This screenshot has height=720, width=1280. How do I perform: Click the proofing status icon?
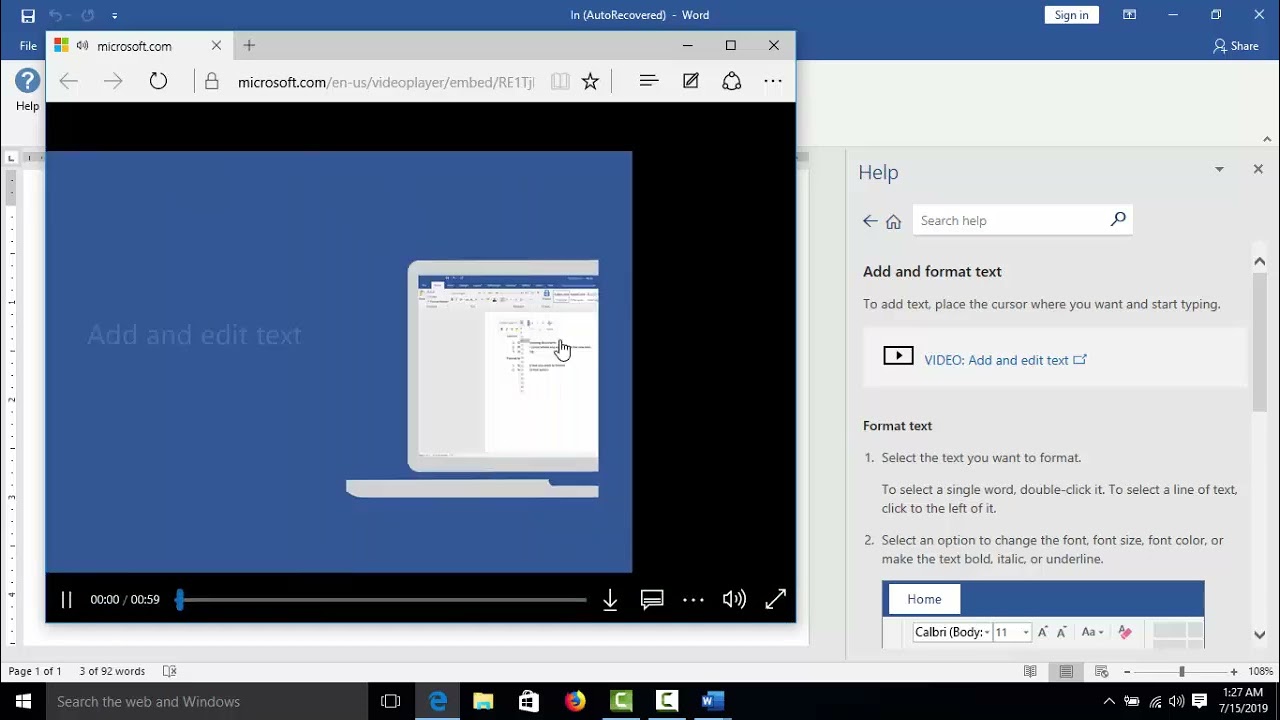pos(170,671)
